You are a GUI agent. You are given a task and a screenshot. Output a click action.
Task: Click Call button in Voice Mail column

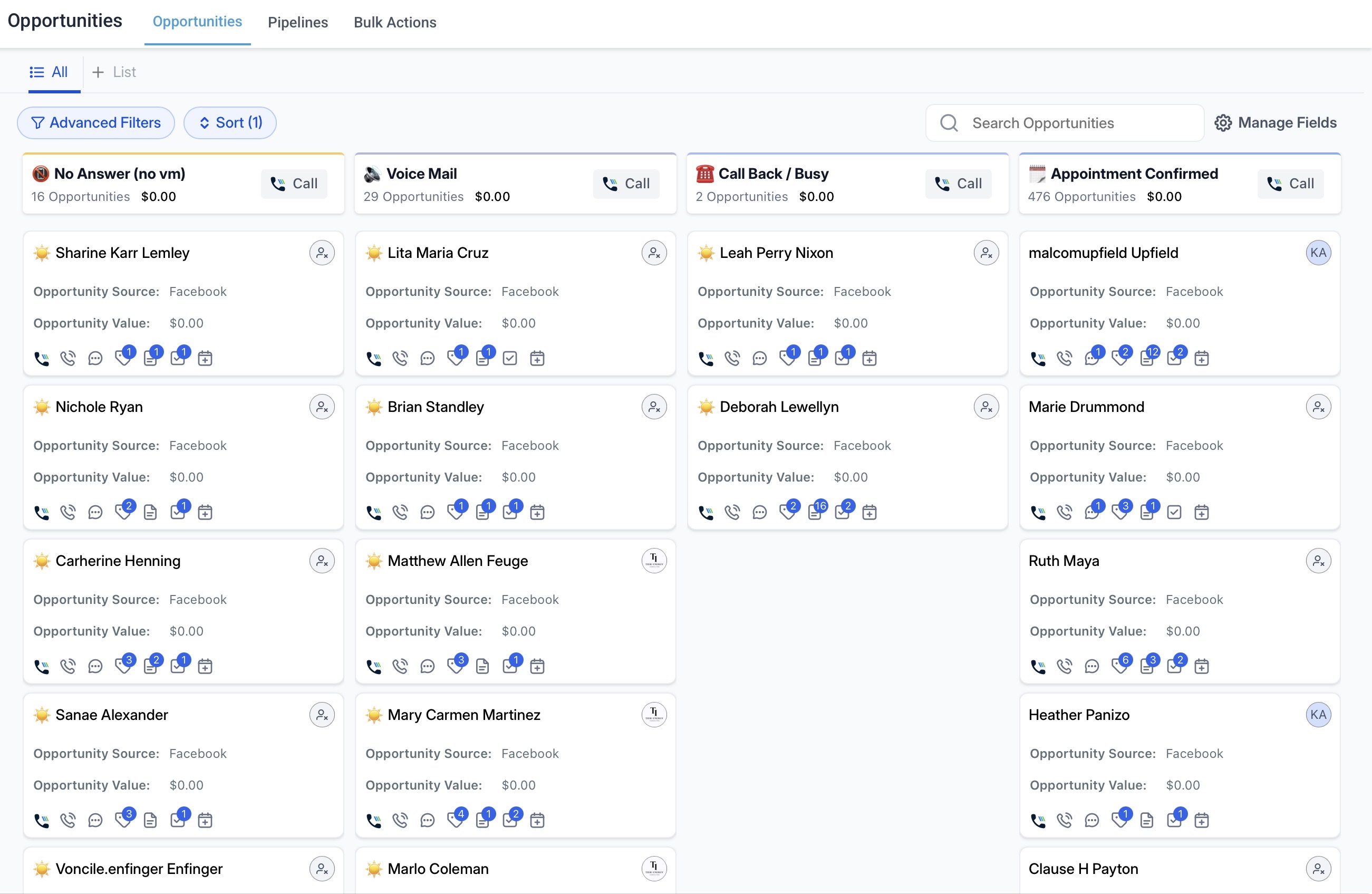coord(626,184)
